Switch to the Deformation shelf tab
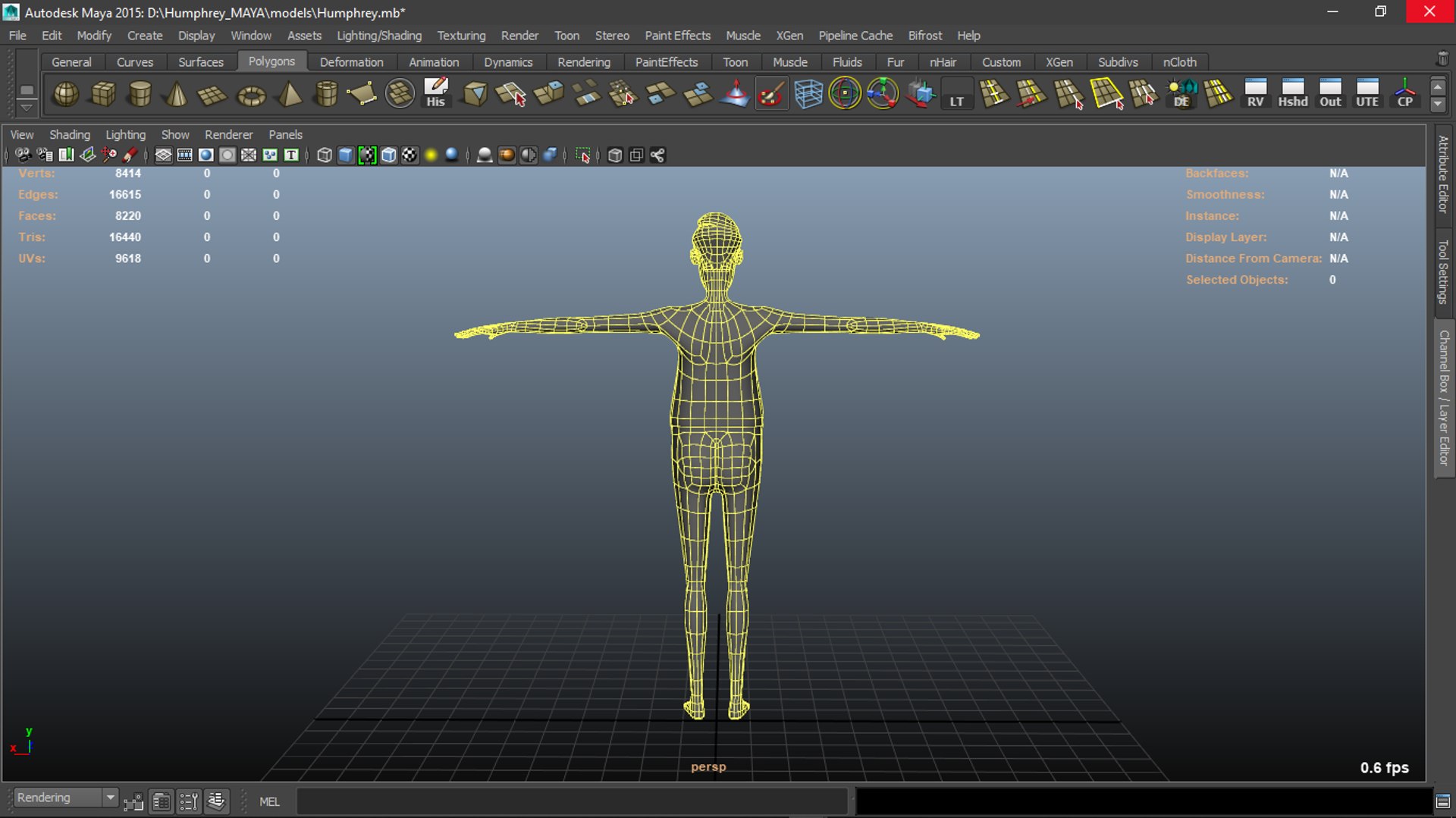The width and height of the screenshot is (1456, 818). point(351,62)
